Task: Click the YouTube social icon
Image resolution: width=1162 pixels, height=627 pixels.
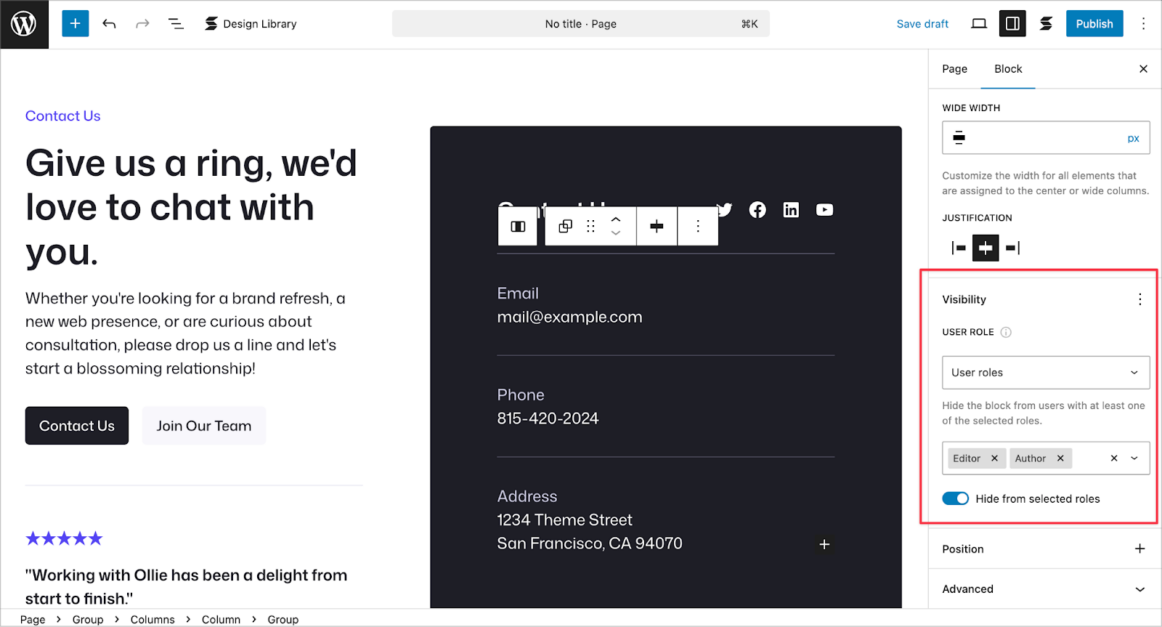Action: coord(824,210)
